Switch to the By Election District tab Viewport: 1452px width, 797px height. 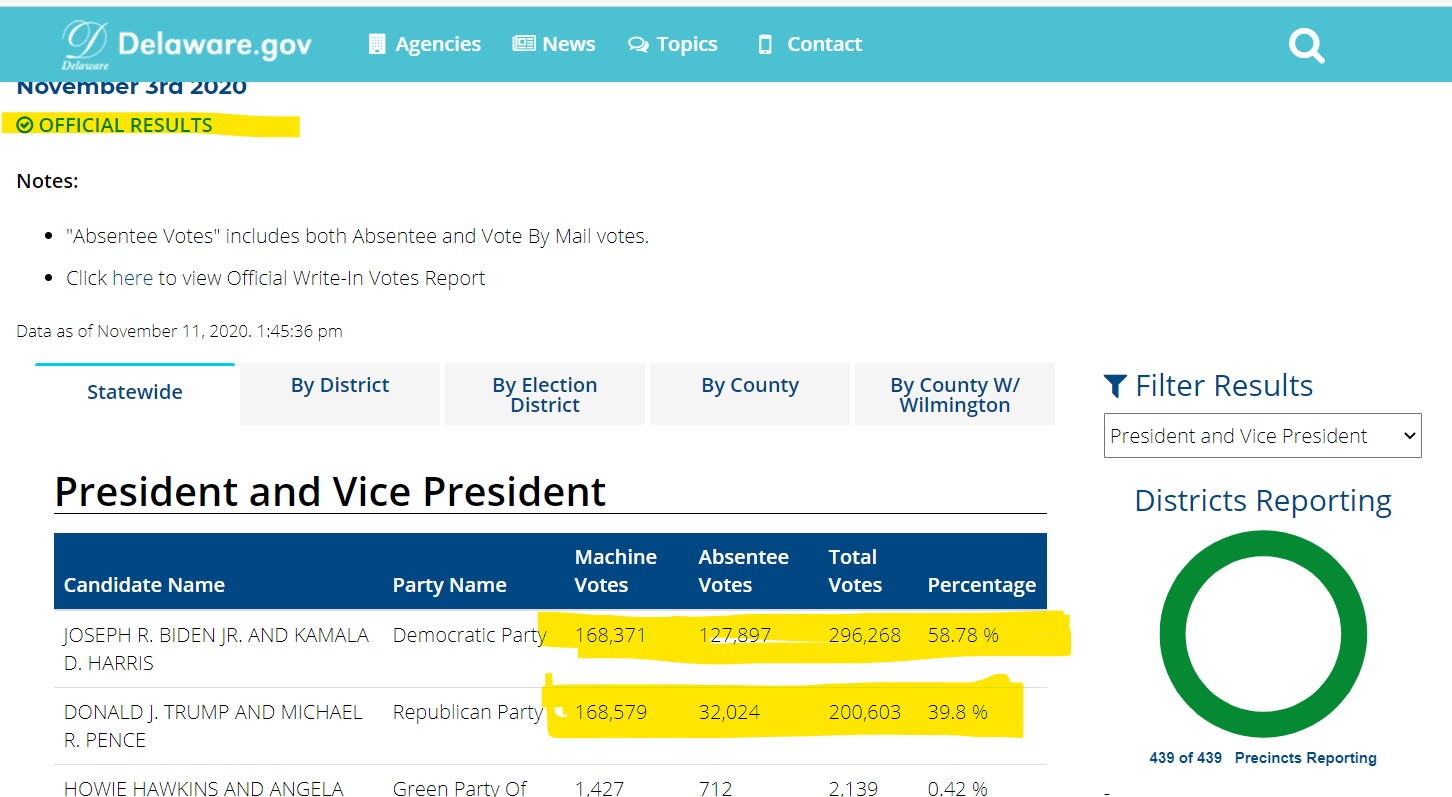coord(545,394)
